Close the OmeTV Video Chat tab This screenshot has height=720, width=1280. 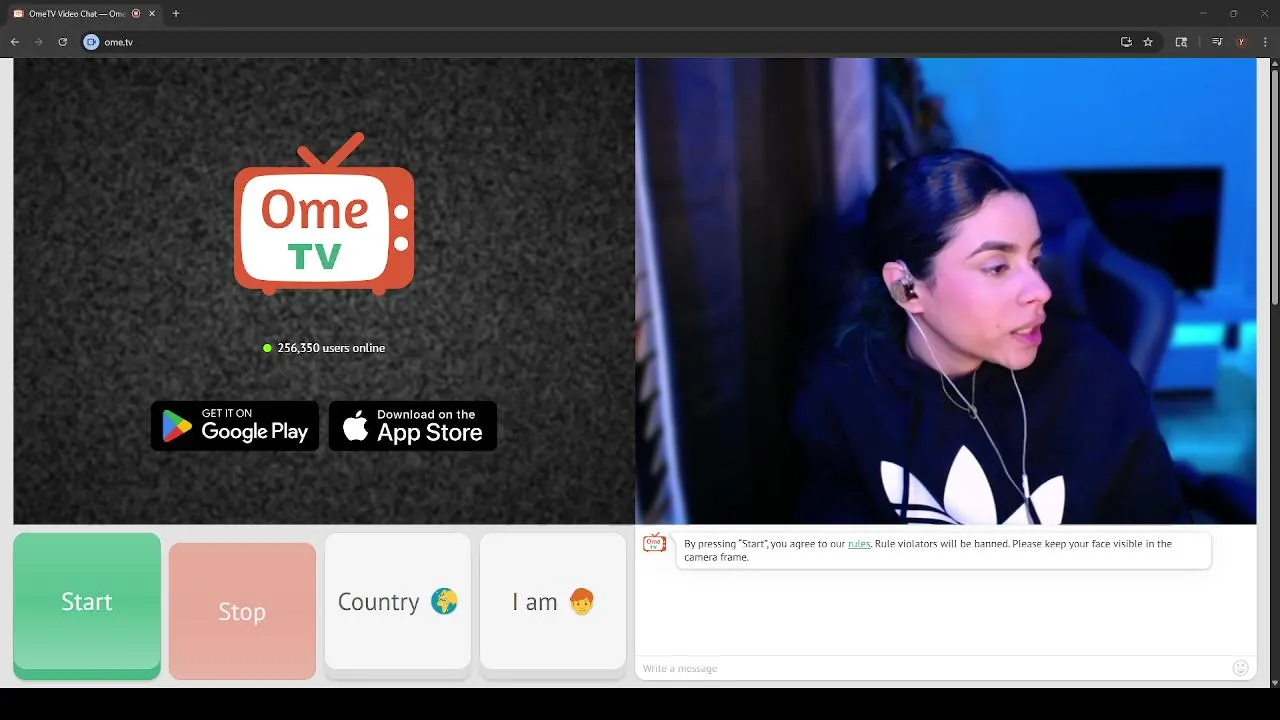pos(151,14)
